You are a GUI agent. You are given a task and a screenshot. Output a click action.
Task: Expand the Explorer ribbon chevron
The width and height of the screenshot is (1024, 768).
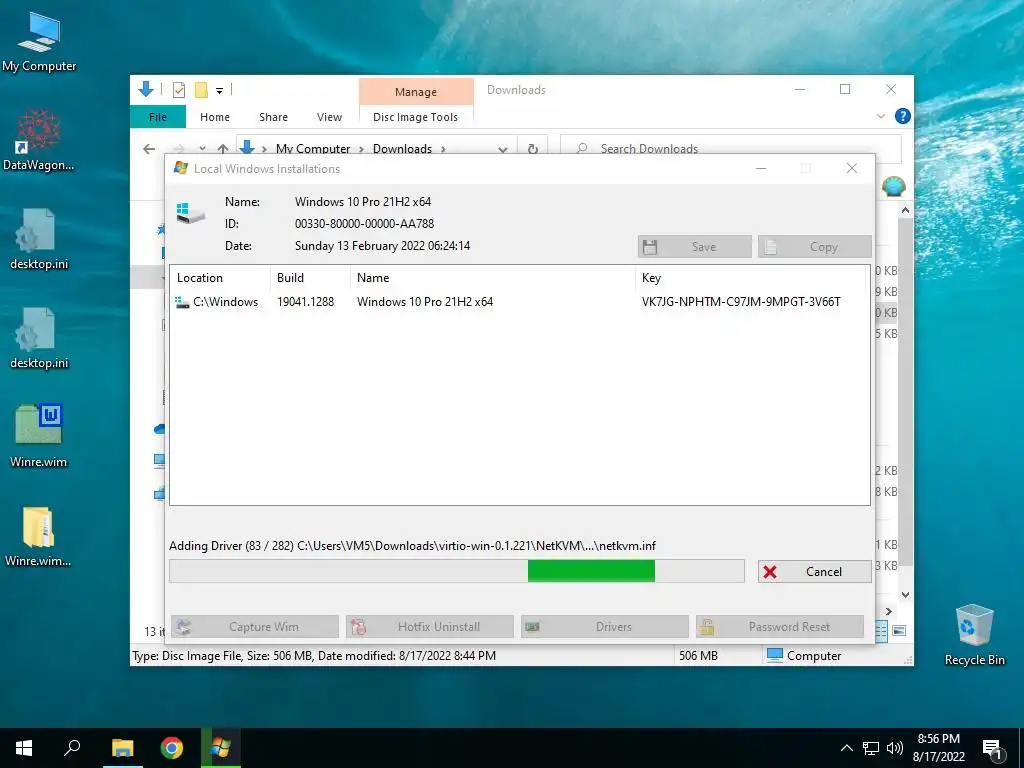click(x=881, y=116)
